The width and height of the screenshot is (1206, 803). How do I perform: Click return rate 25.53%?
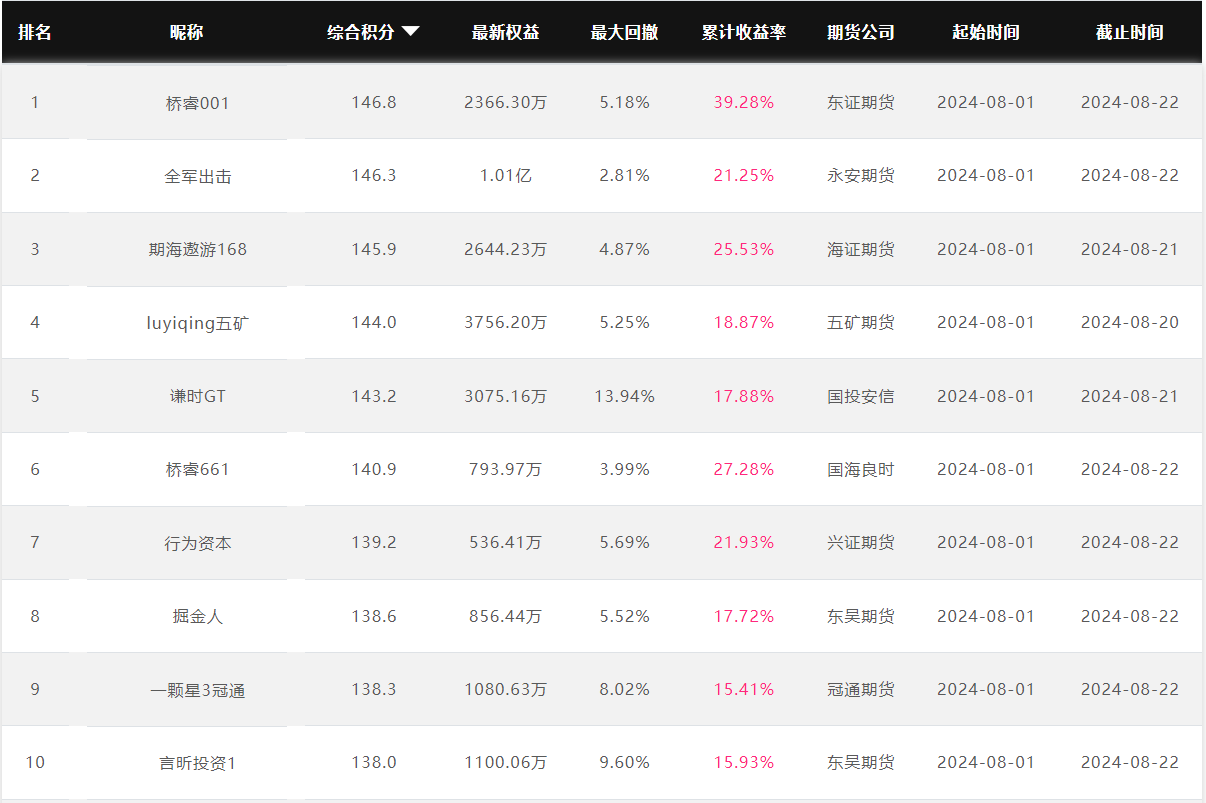point(744,249)
